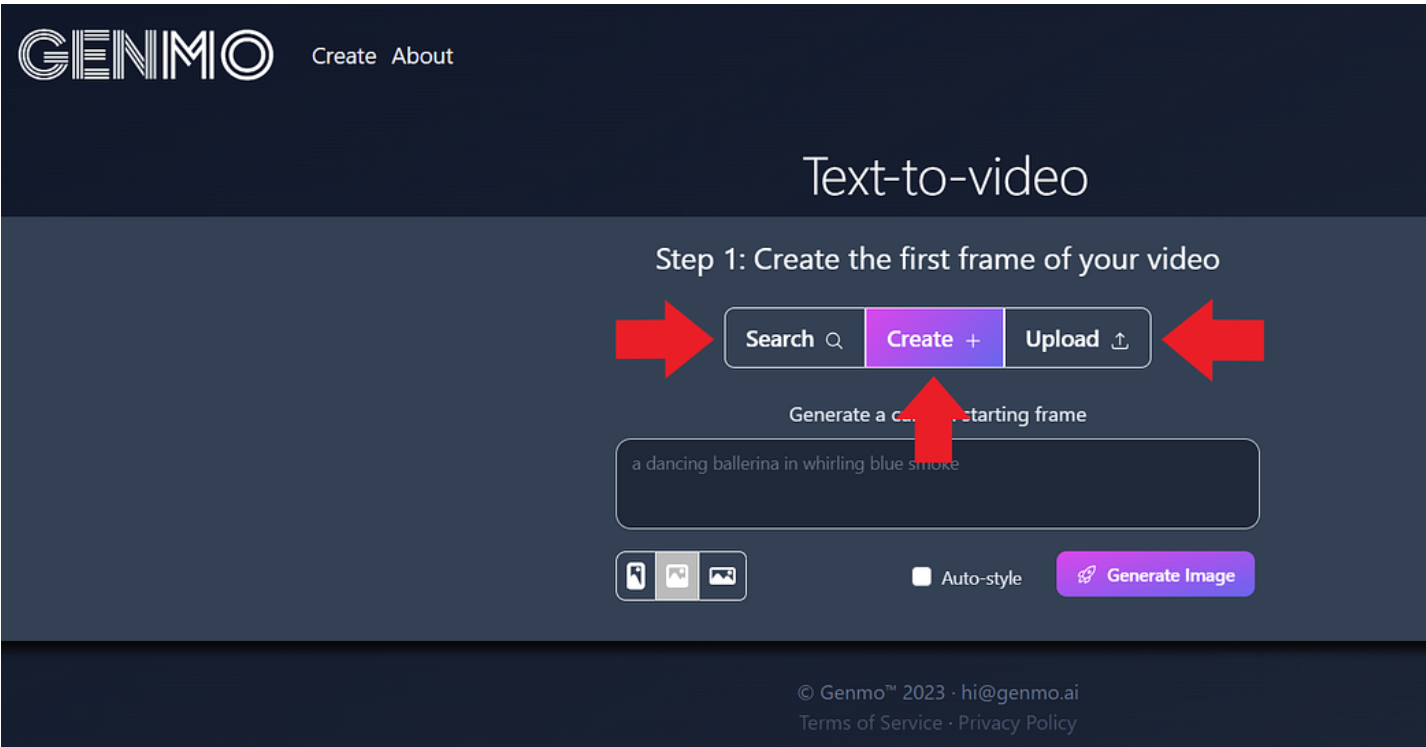Click the Step 1 instruction text
Screen dimensions: 1426x747
point(937,259)
